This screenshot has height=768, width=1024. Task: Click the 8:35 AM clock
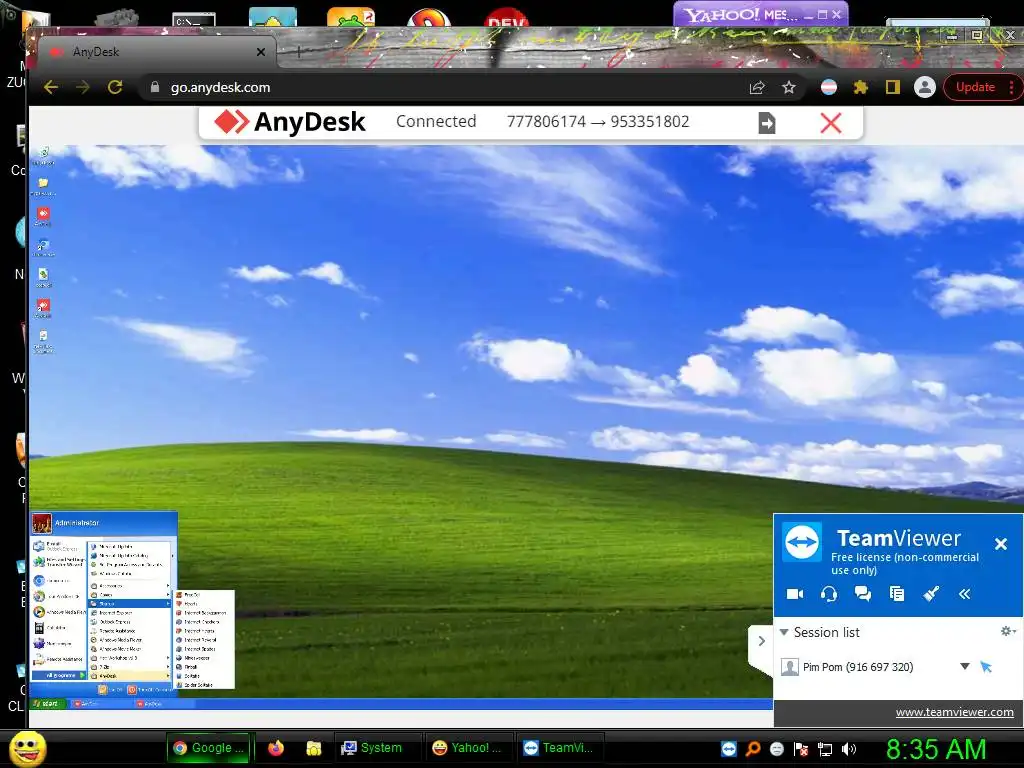pos(936,750)
